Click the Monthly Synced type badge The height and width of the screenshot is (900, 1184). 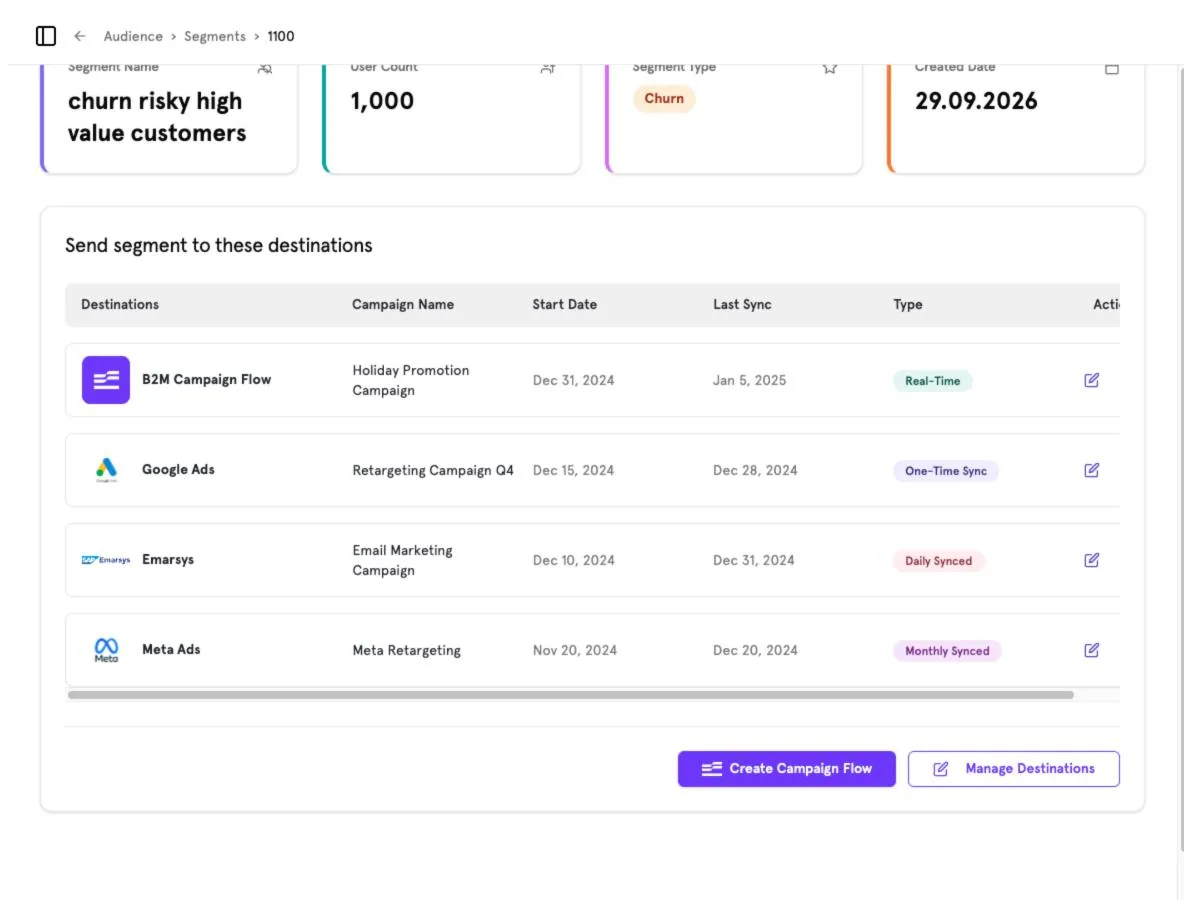(947, 650)
